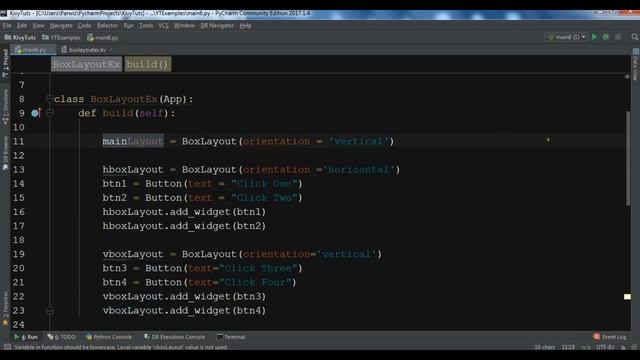Click hboxLayout variable on line 13

click(x=133, y=169)
